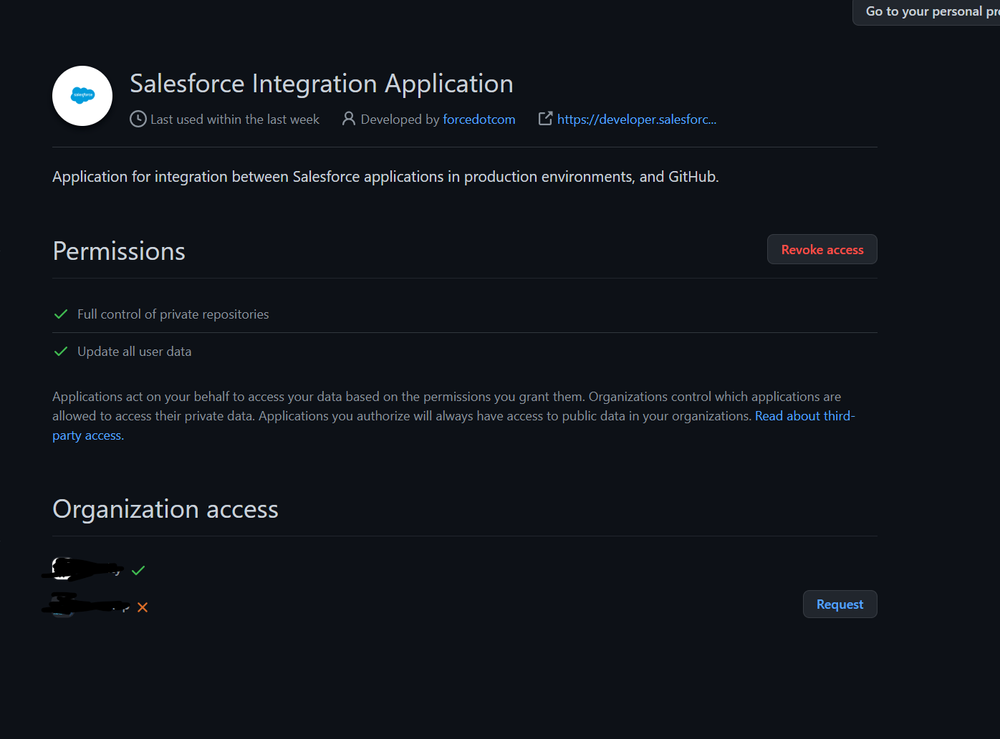The width and height of the screenshot is (1000, 739).
Task: Click the person icon beside Developed by
Action: [x=348, y=119]
